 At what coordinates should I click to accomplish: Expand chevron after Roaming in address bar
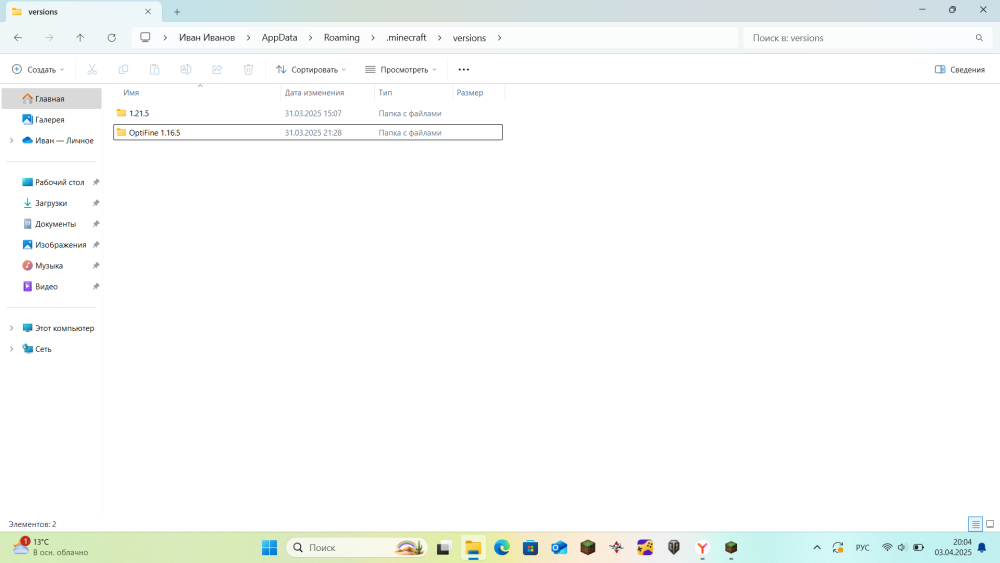tap(373, 38)
